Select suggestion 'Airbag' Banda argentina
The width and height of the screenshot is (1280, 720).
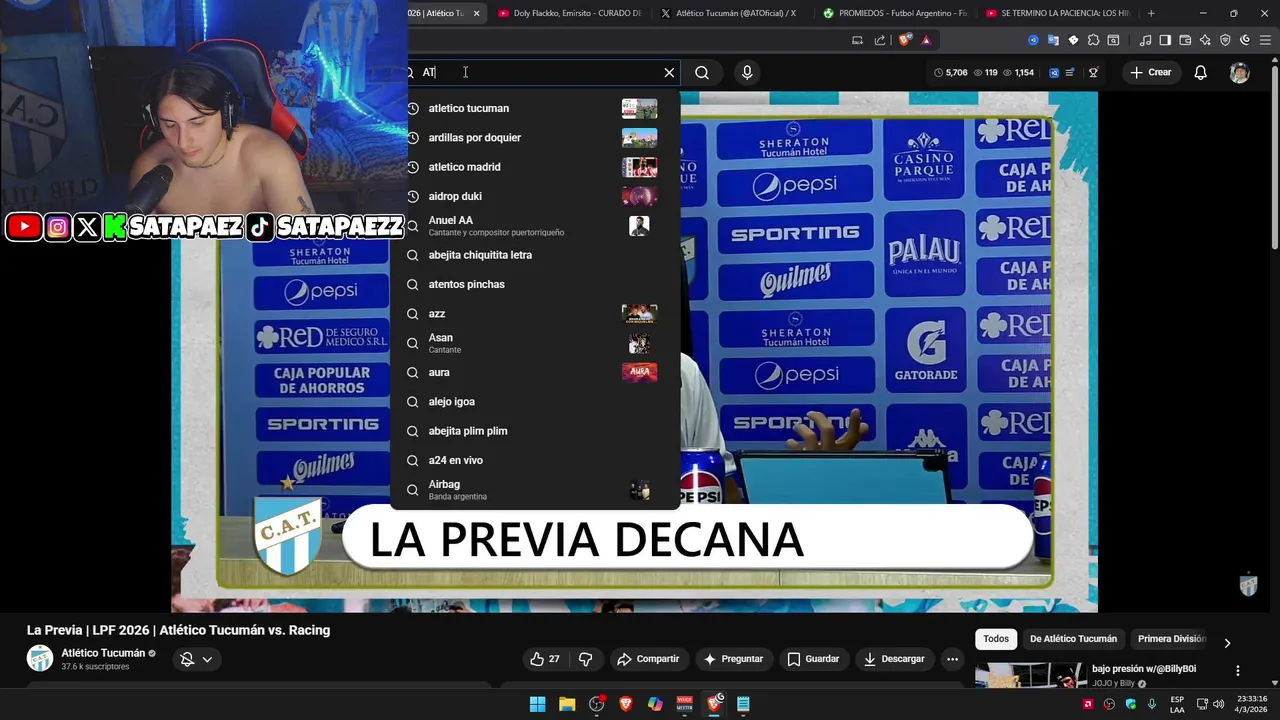pos(535,490)
